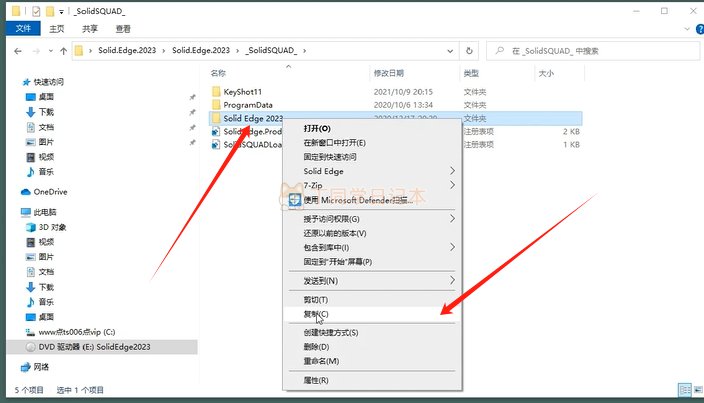Switch to large icons view layout
Screen dimensions: 704x403
(698, 390)
